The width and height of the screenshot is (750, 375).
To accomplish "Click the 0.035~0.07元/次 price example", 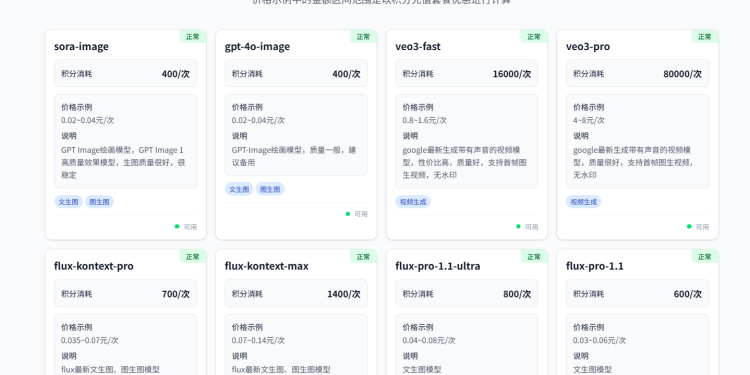I will click(x=90, y=341).
